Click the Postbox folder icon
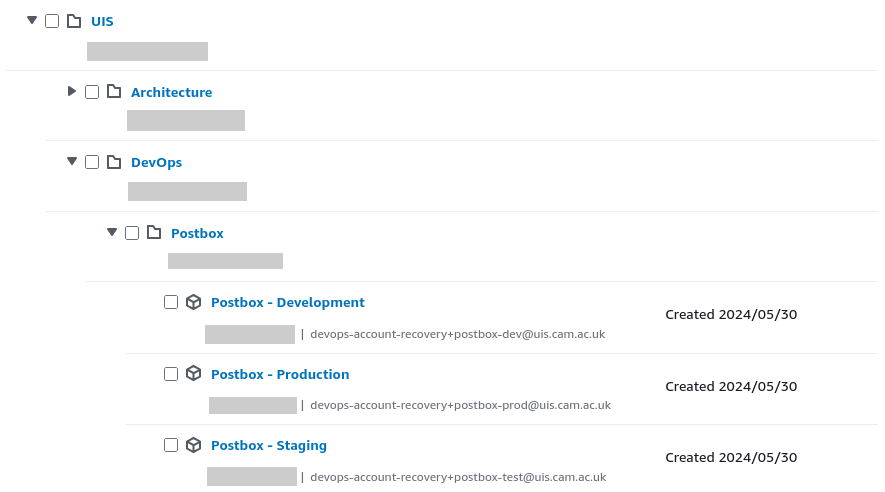Screen dimensions: 885x492 (x=154, y=232)
